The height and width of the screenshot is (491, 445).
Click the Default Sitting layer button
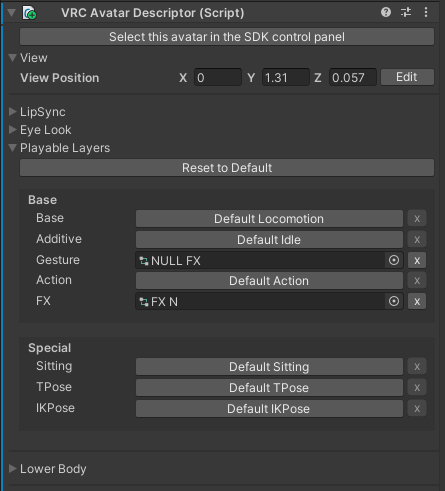[269, 367]
